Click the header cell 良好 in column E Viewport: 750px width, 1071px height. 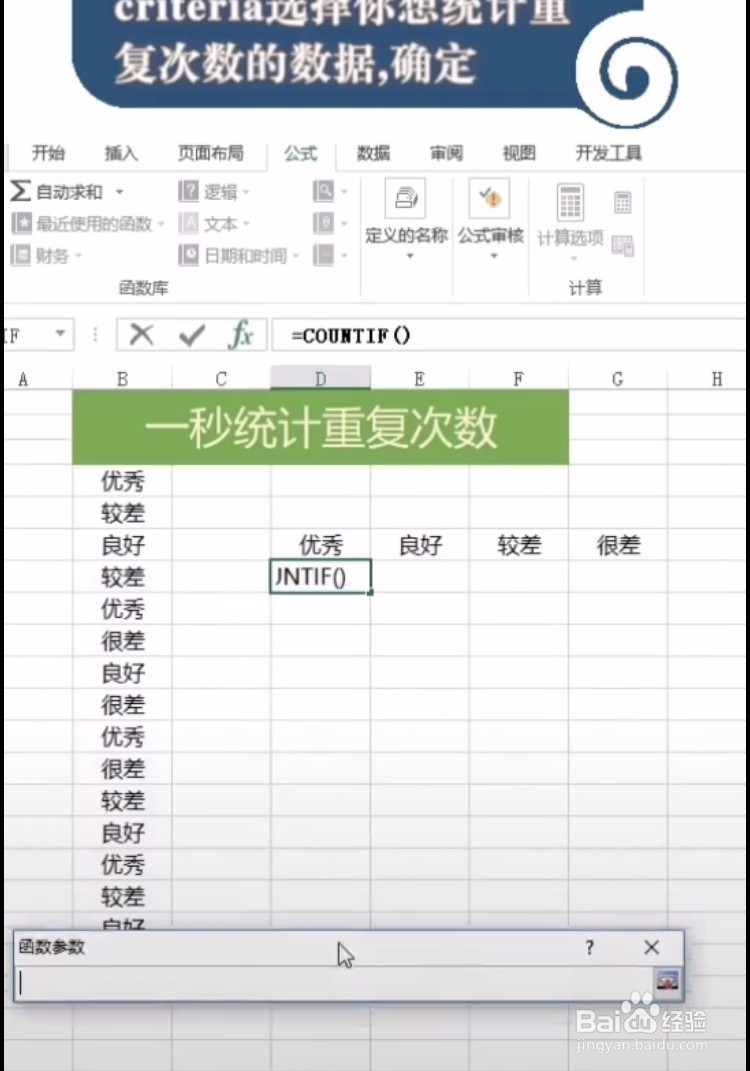(x=419, y=544)
